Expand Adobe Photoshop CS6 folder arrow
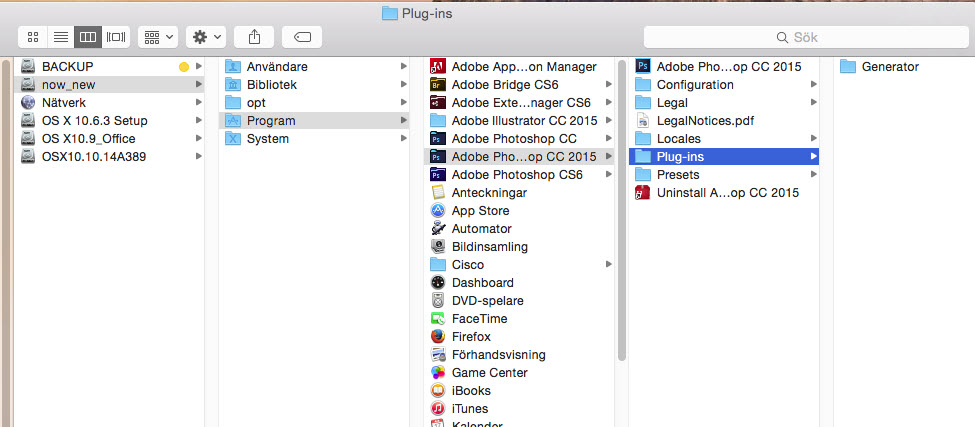Screen dimensions: 975x427 pyautogui.click(x=609, y=175)
